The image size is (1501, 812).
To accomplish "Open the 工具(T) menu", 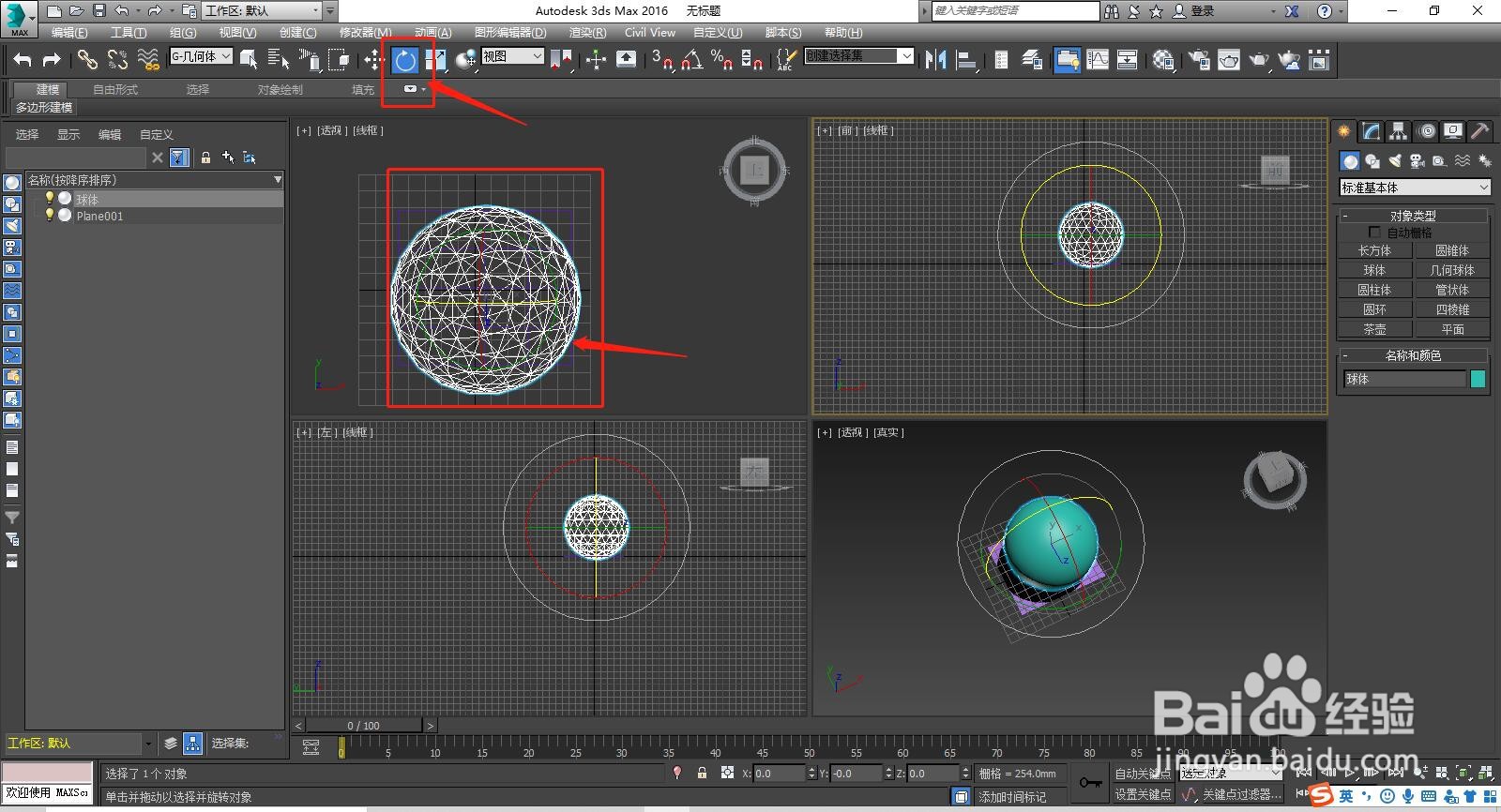I will 129,32.
